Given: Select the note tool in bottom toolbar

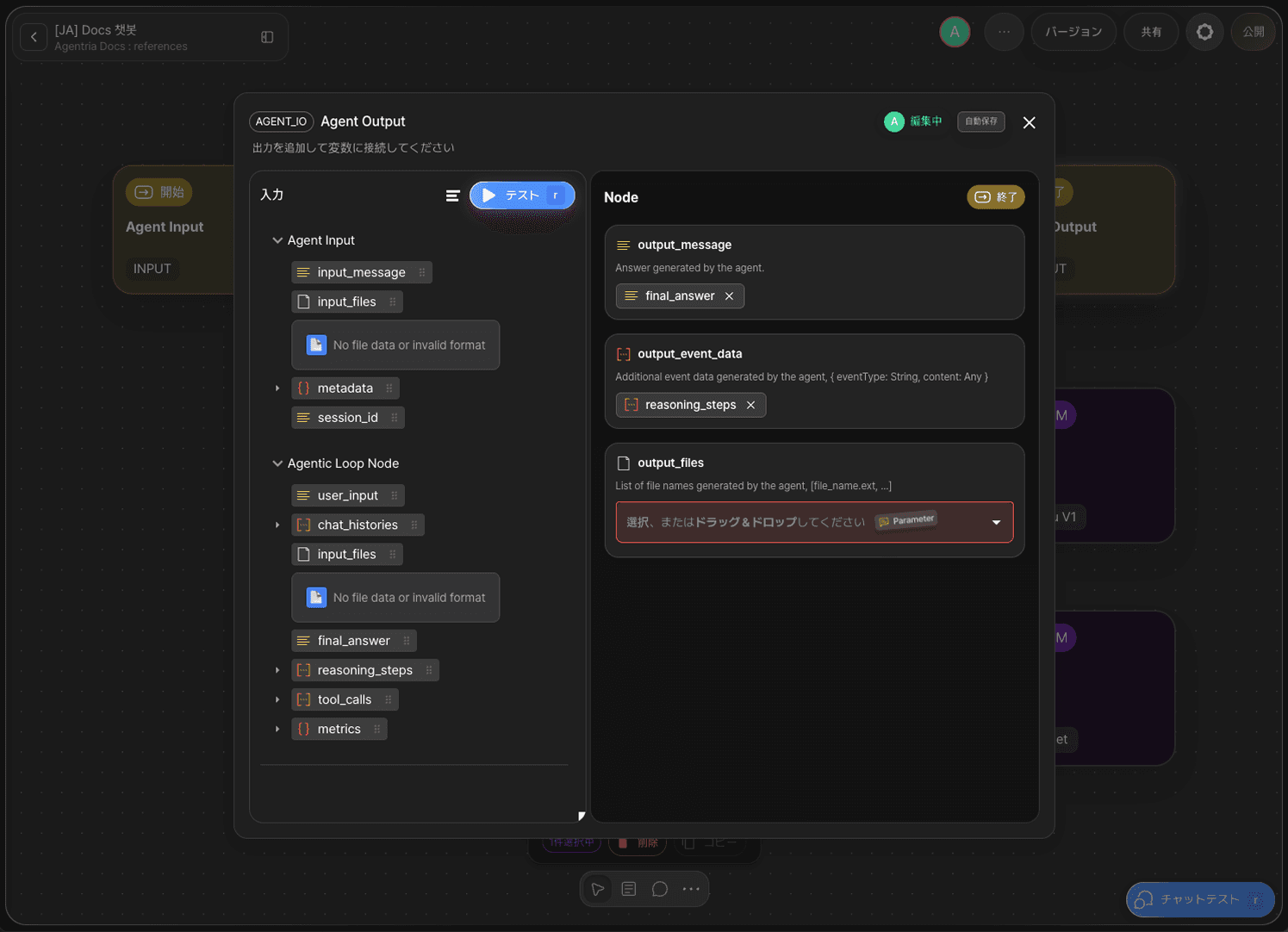Looking at the screenshot, I should click(629, 889).
